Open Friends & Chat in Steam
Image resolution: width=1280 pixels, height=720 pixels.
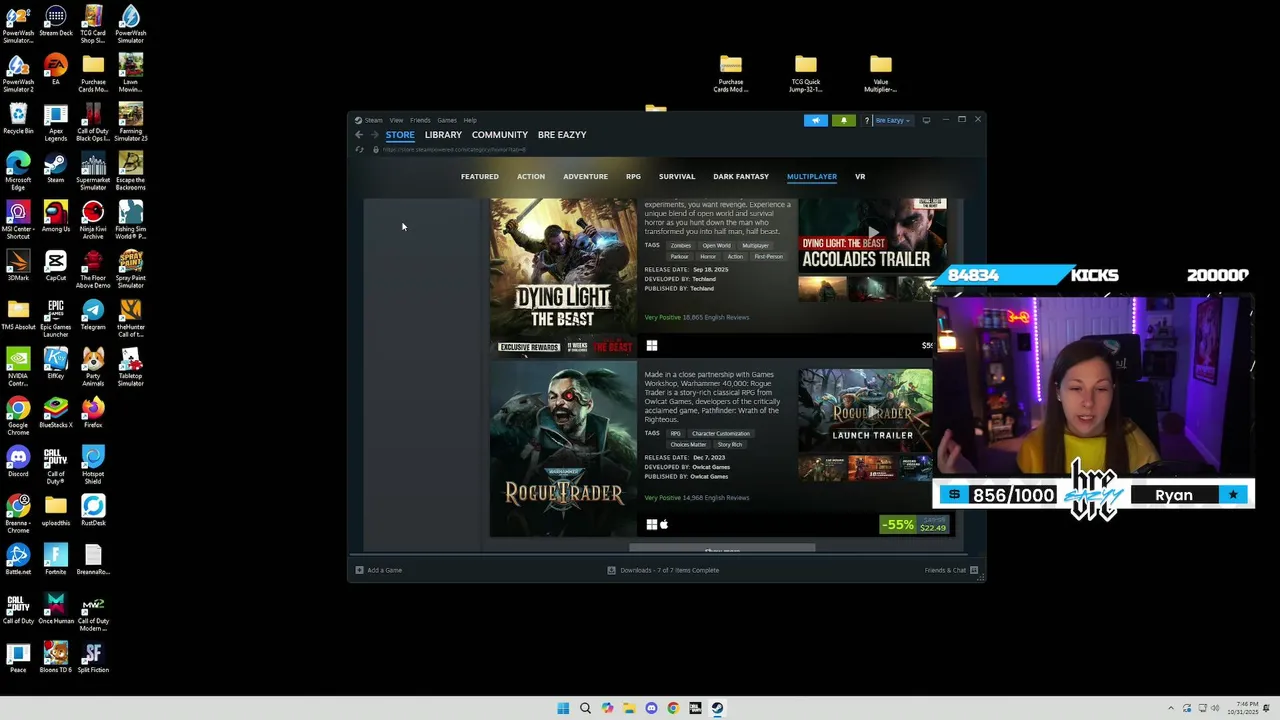coord(950,570)
